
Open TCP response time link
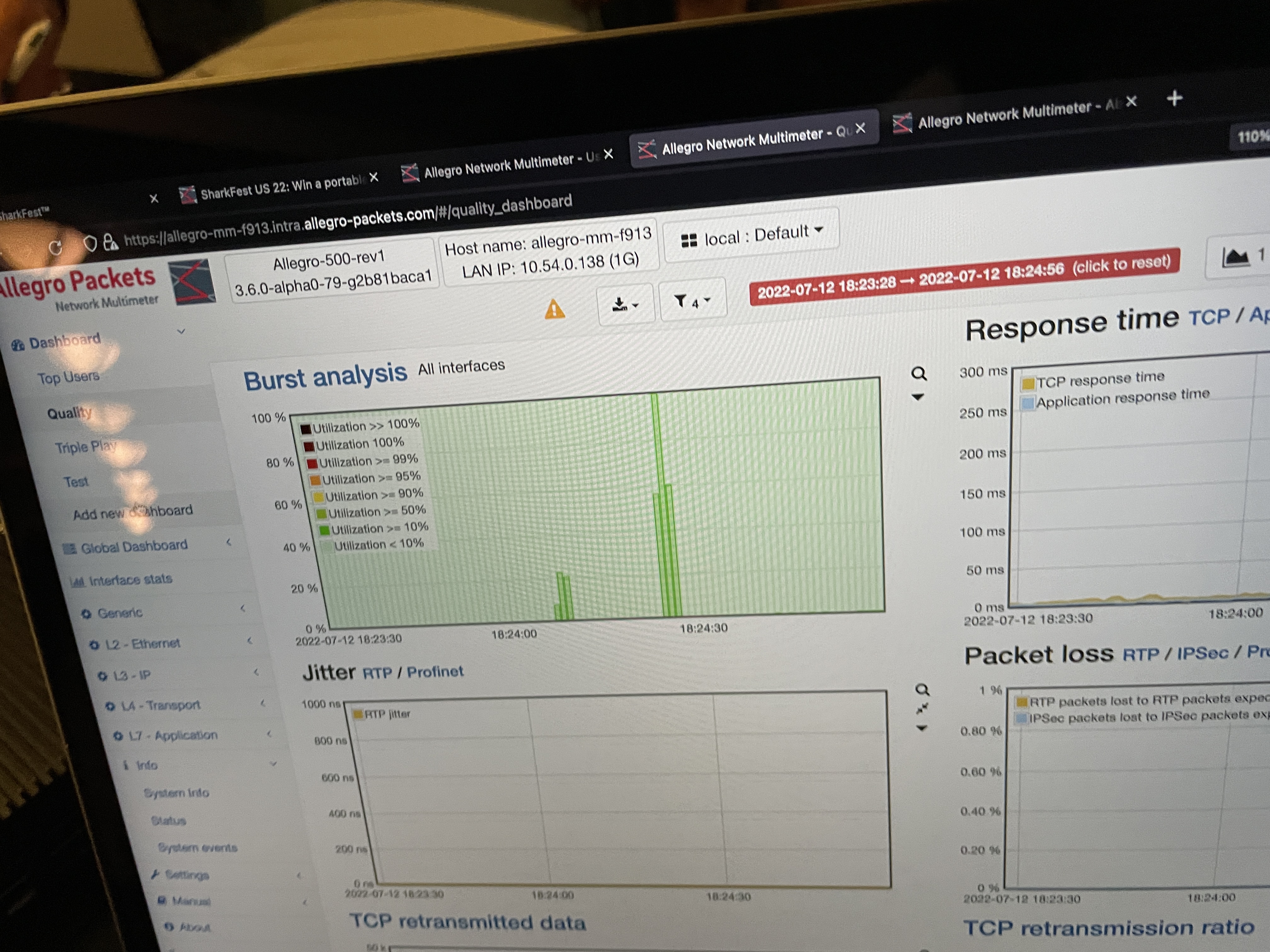(1209, 316)
